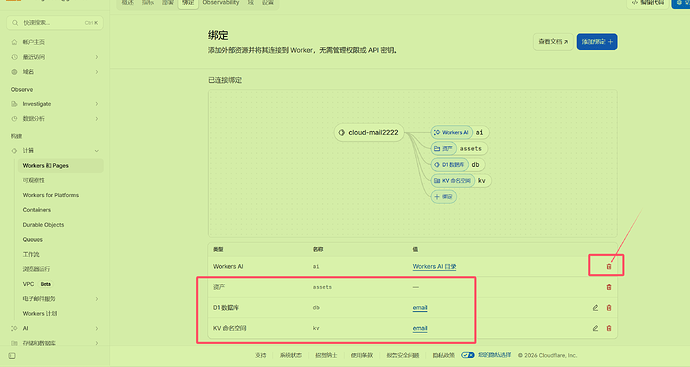Image resolution: width=690 pixels, height=367 pixels.
Task: Open 查看文档 documentation link
Action: [x=553, y=42]
